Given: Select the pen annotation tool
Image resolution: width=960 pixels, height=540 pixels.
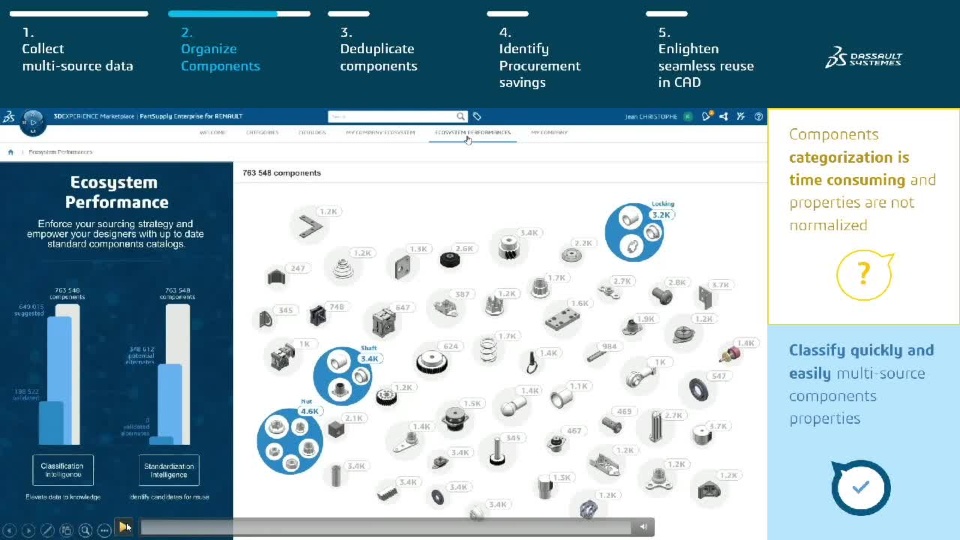Looking at the screenshot, I should coord(47,530).
